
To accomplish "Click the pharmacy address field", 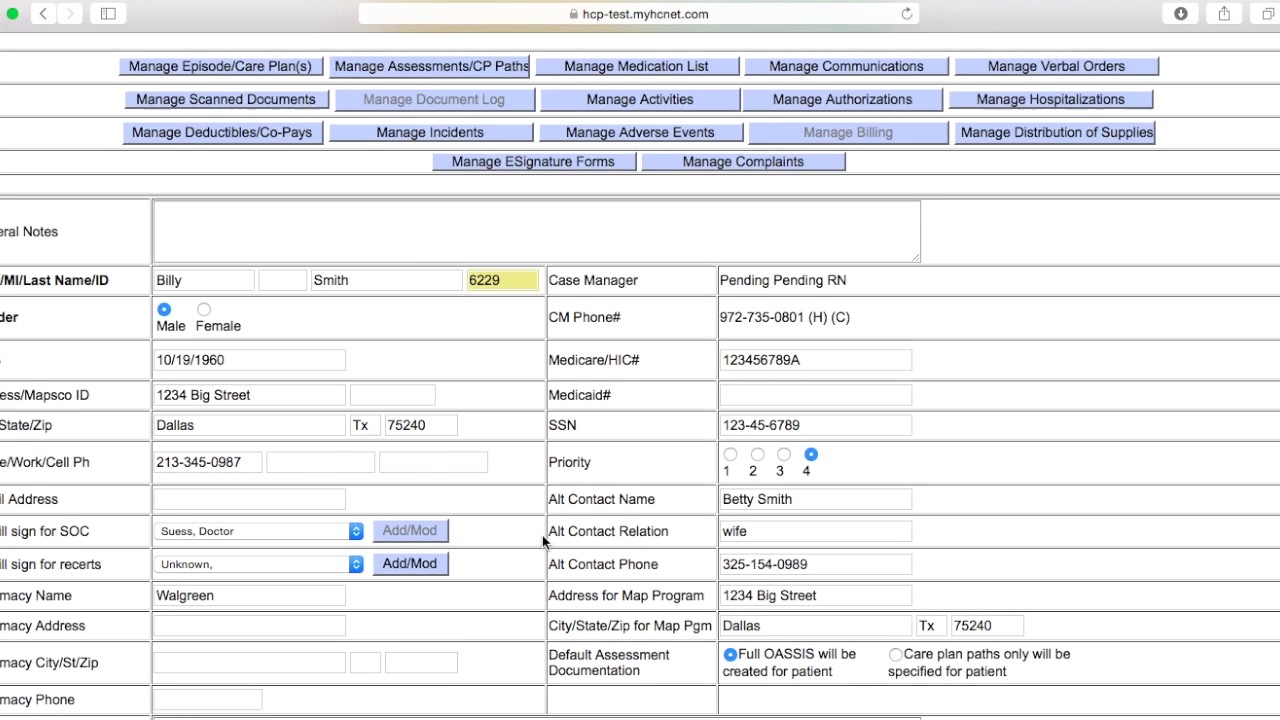I will coord(249,626).
